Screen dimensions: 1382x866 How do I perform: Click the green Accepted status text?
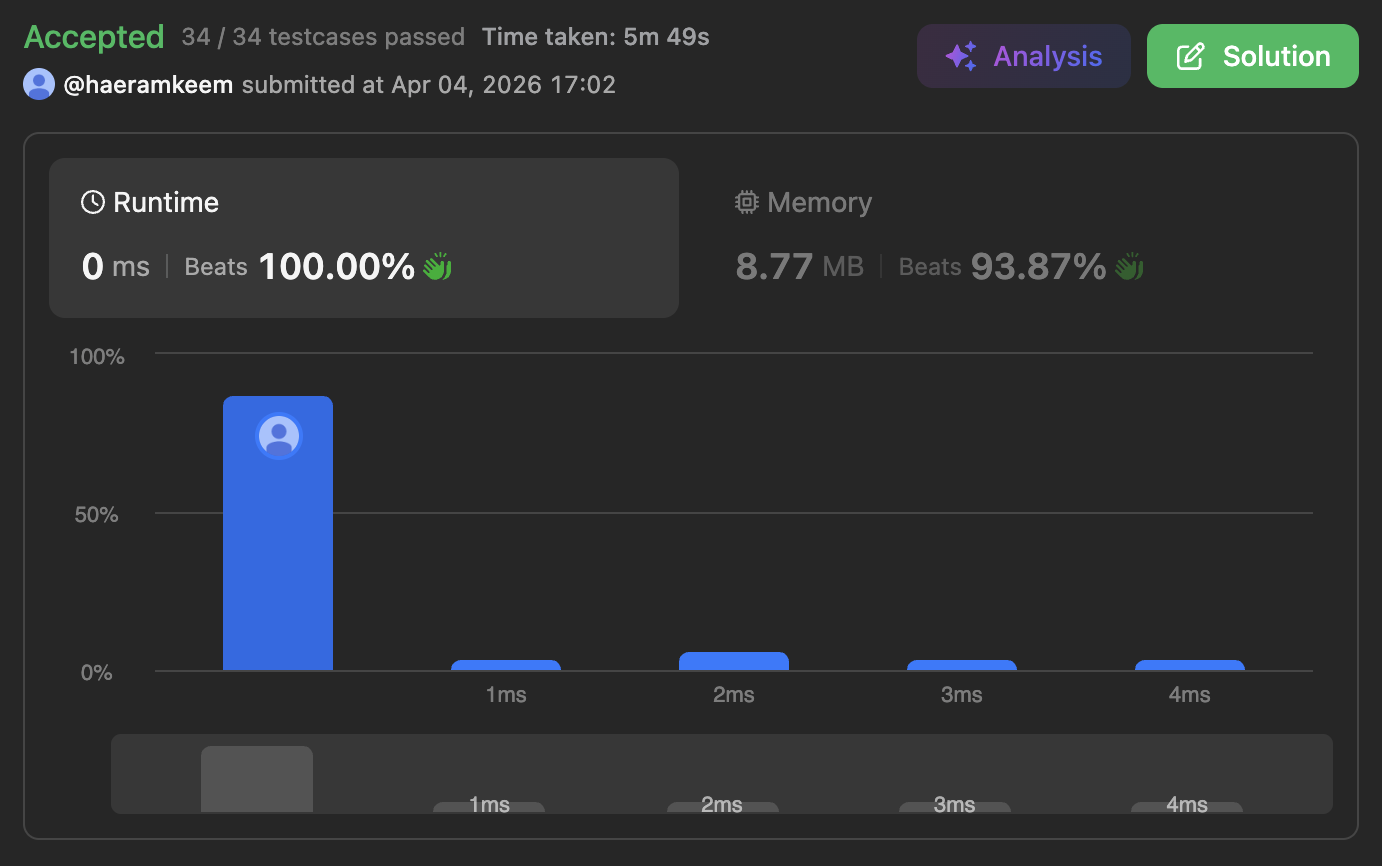click(x=94, y=37)
